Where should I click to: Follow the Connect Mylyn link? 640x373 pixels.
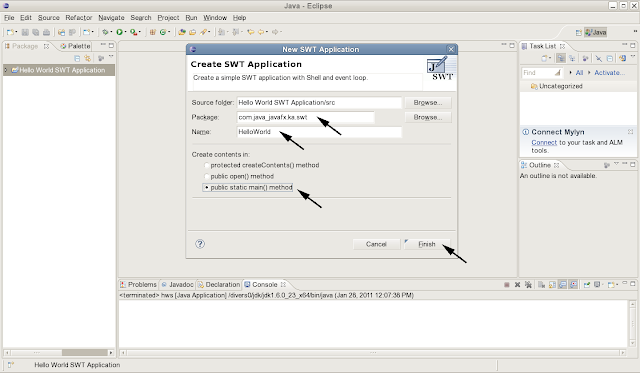coord(544,142)
